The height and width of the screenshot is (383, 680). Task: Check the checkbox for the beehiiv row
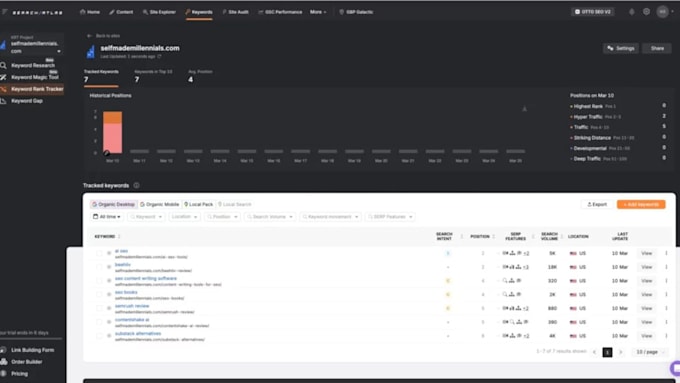pos(99,267)
